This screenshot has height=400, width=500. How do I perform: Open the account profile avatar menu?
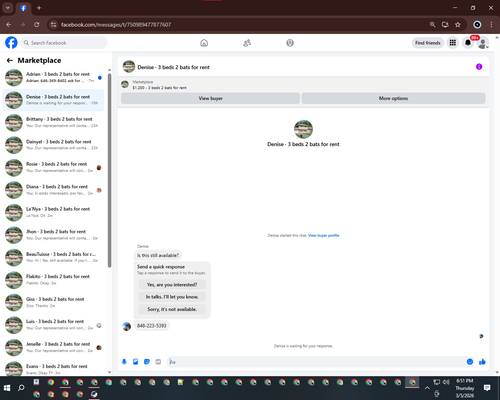coord(483,43)
